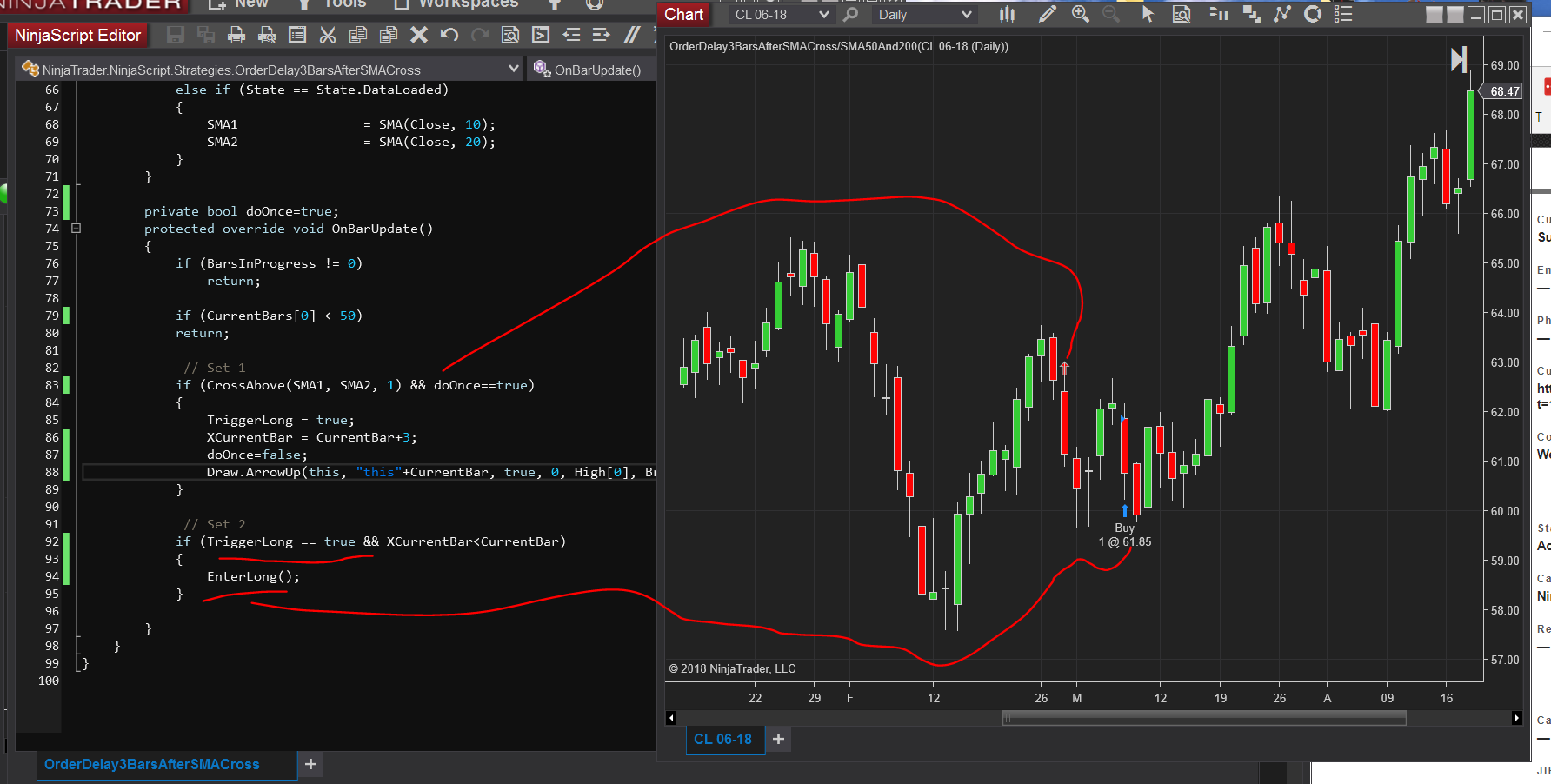Open the Daily interval dropdown
1551x784 pixels.
[x=923, y=15]
